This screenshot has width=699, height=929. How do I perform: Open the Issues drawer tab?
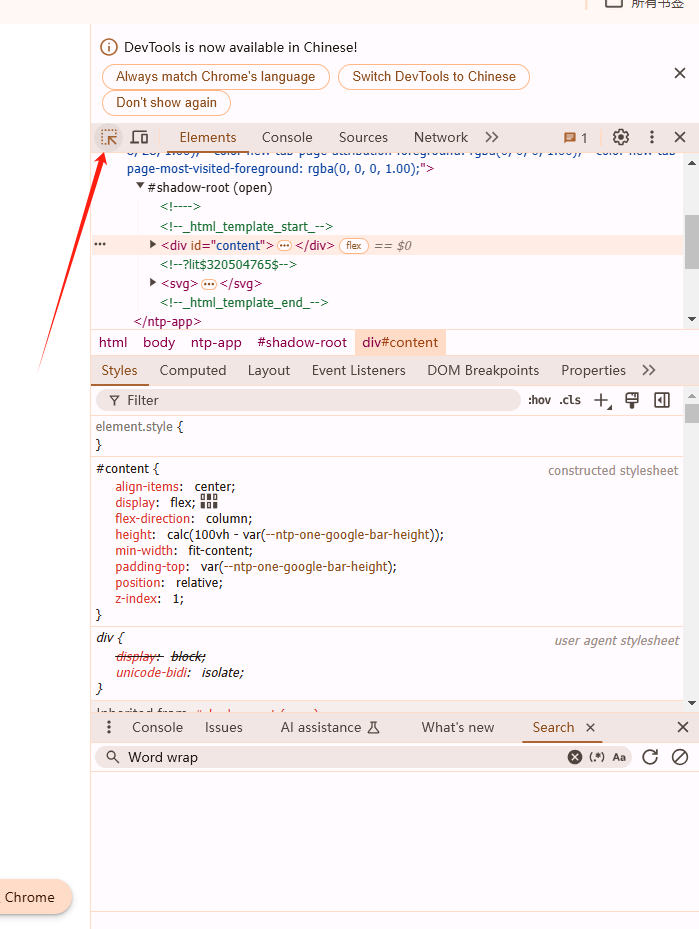(224, 727)
